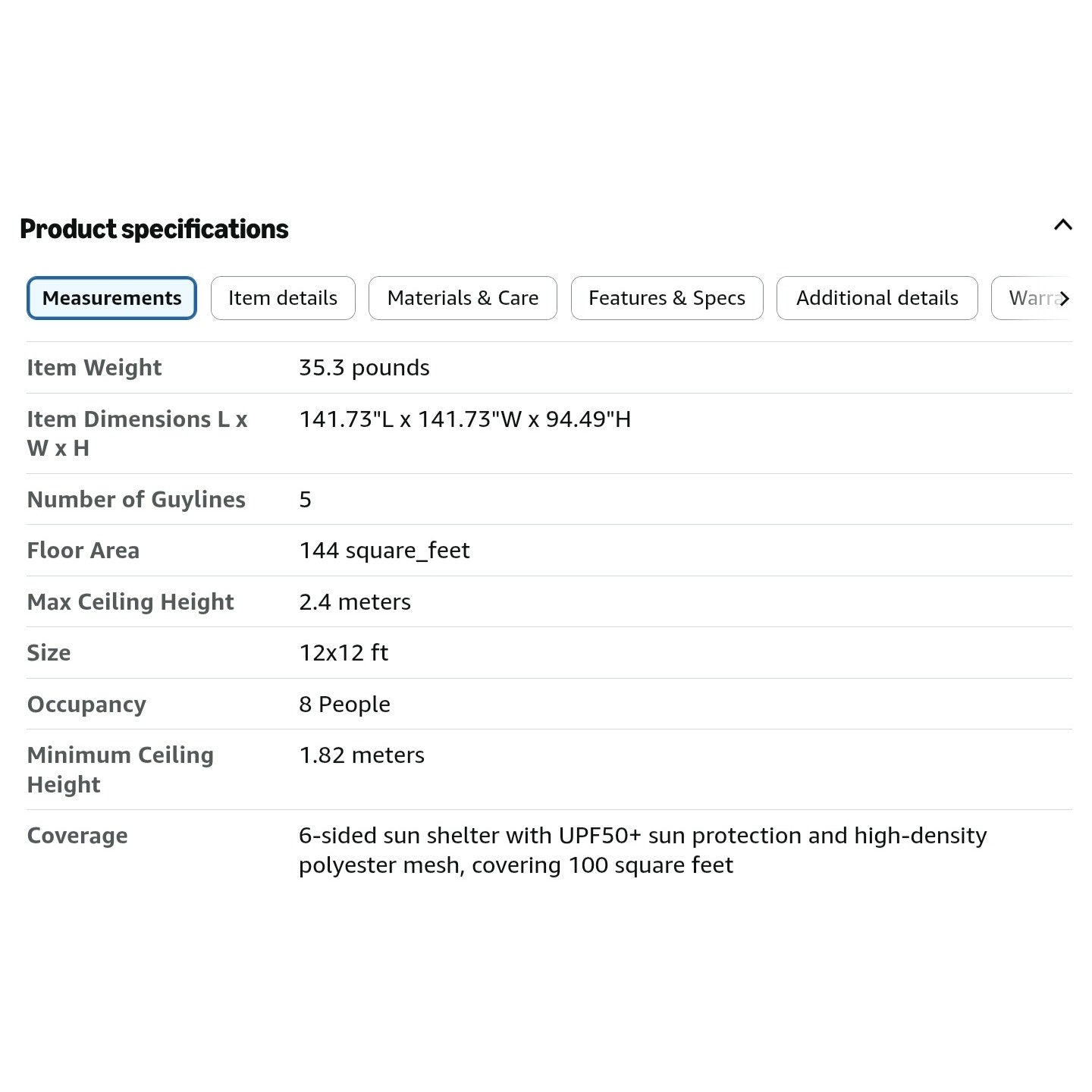Open the Features & Specs tab
1092x1092 pixels.
pyautogui.click(x=667, y=298)
